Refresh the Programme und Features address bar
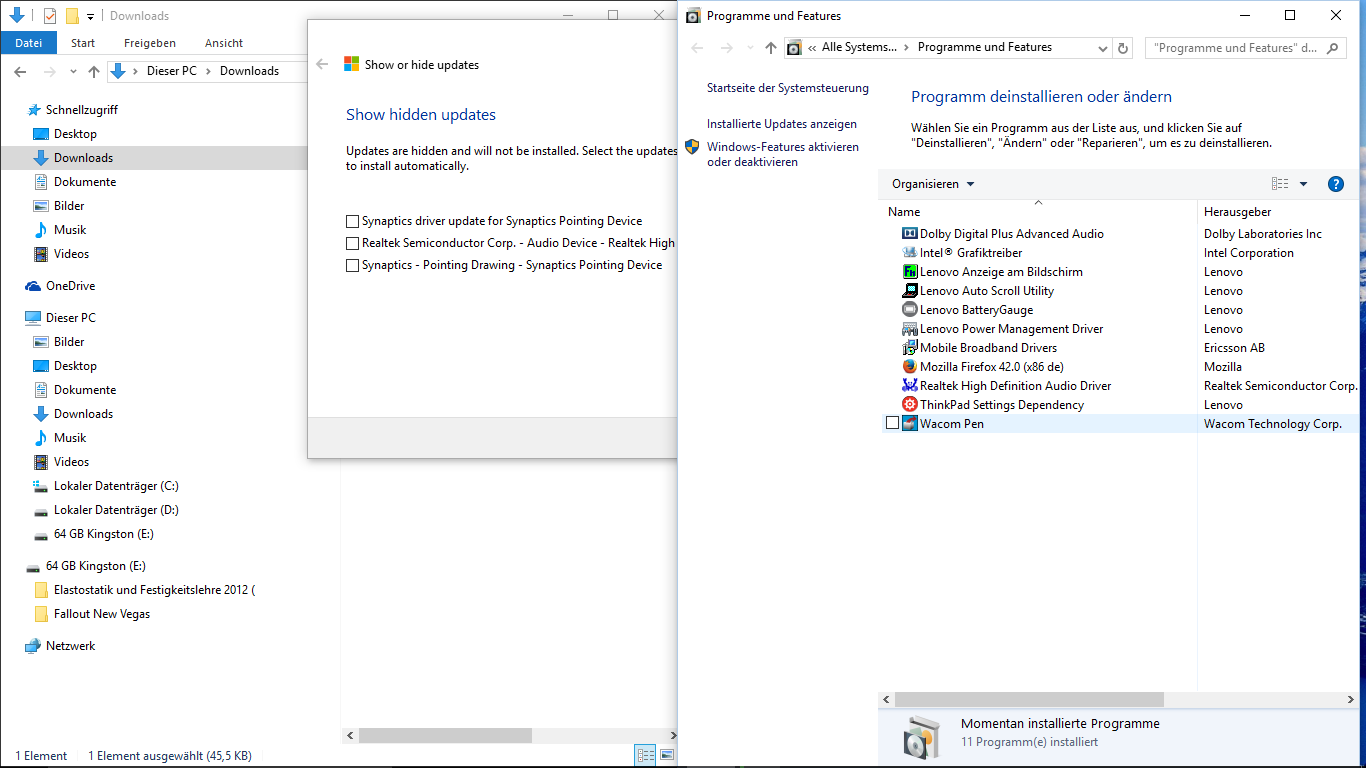The width and height of the screenshot is (1366, 768). pyautogui.click(x=1123, y=48)
